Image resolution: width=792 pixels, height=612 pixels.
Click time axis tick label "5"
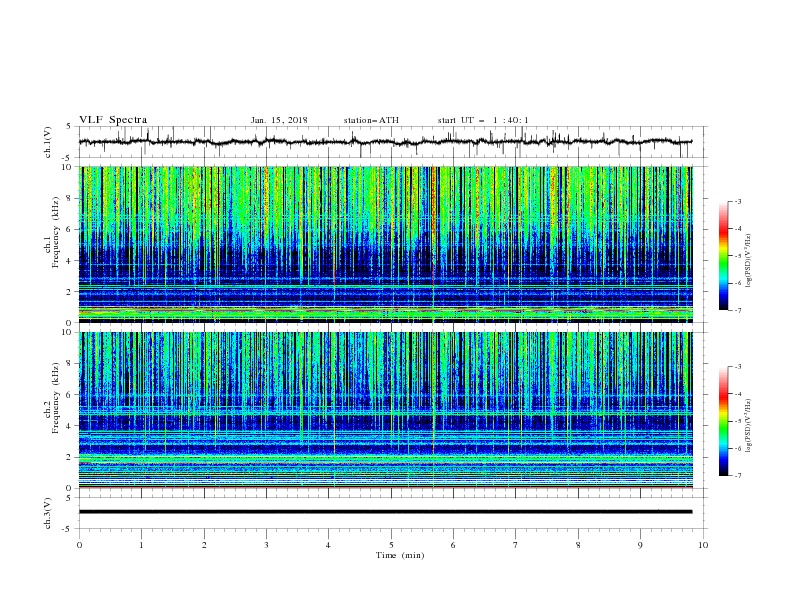pos(391,545)
